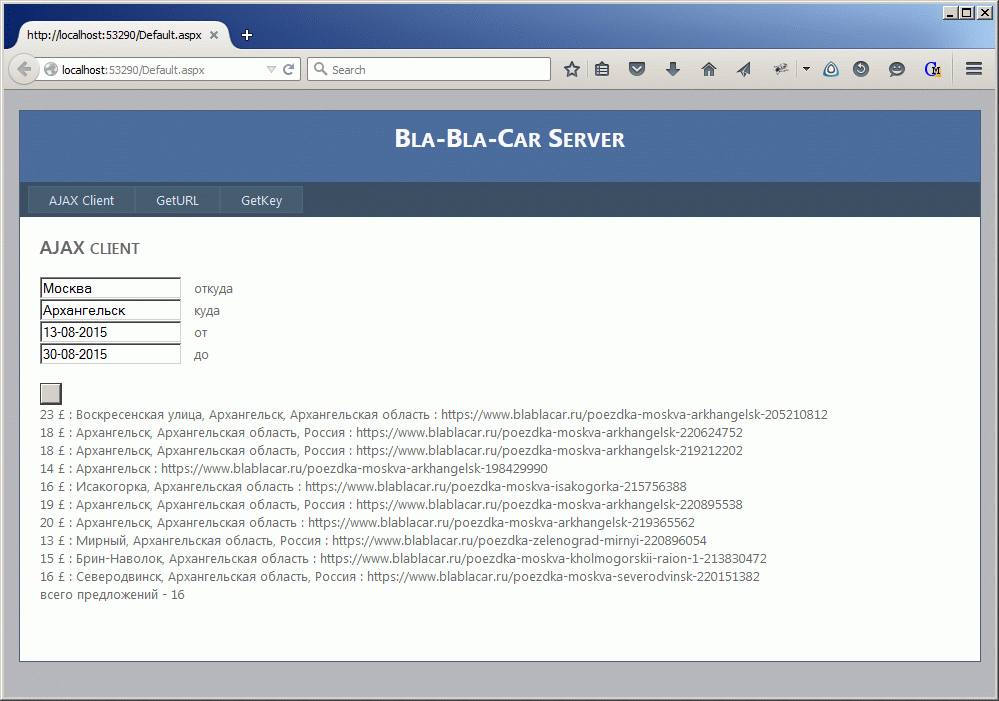Click result ending with zelenograd-mirnyi-220896054
999x701 pixels.
coord(373,540)
